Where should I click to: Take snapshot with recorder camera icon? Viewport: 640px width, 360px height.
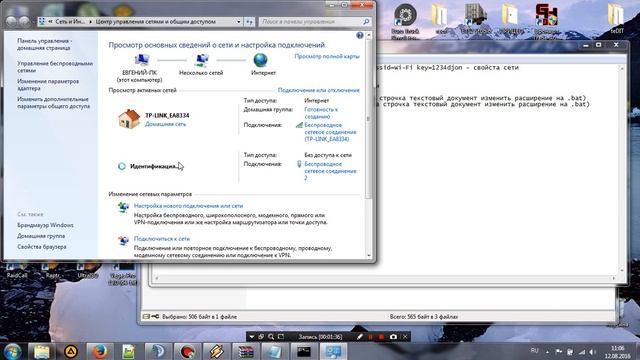(x=393, y=337)
